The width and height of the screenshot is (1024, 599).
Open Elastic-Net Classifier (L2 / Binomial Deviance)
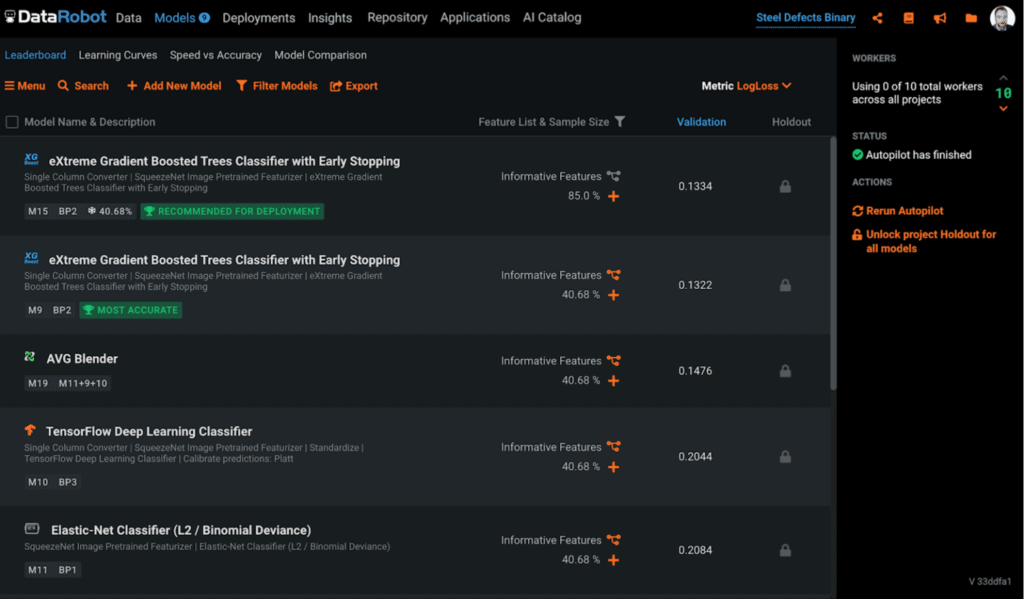pos(181,530)
